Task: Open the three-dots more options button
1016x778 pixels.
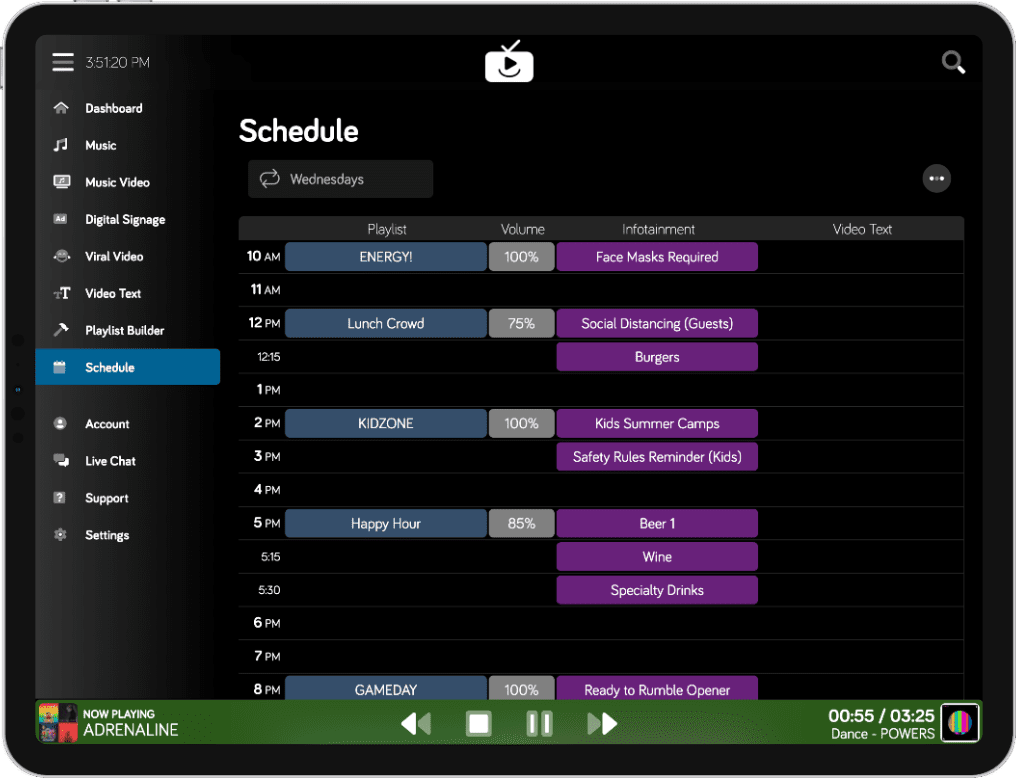Action: click(x=936, y=178)
